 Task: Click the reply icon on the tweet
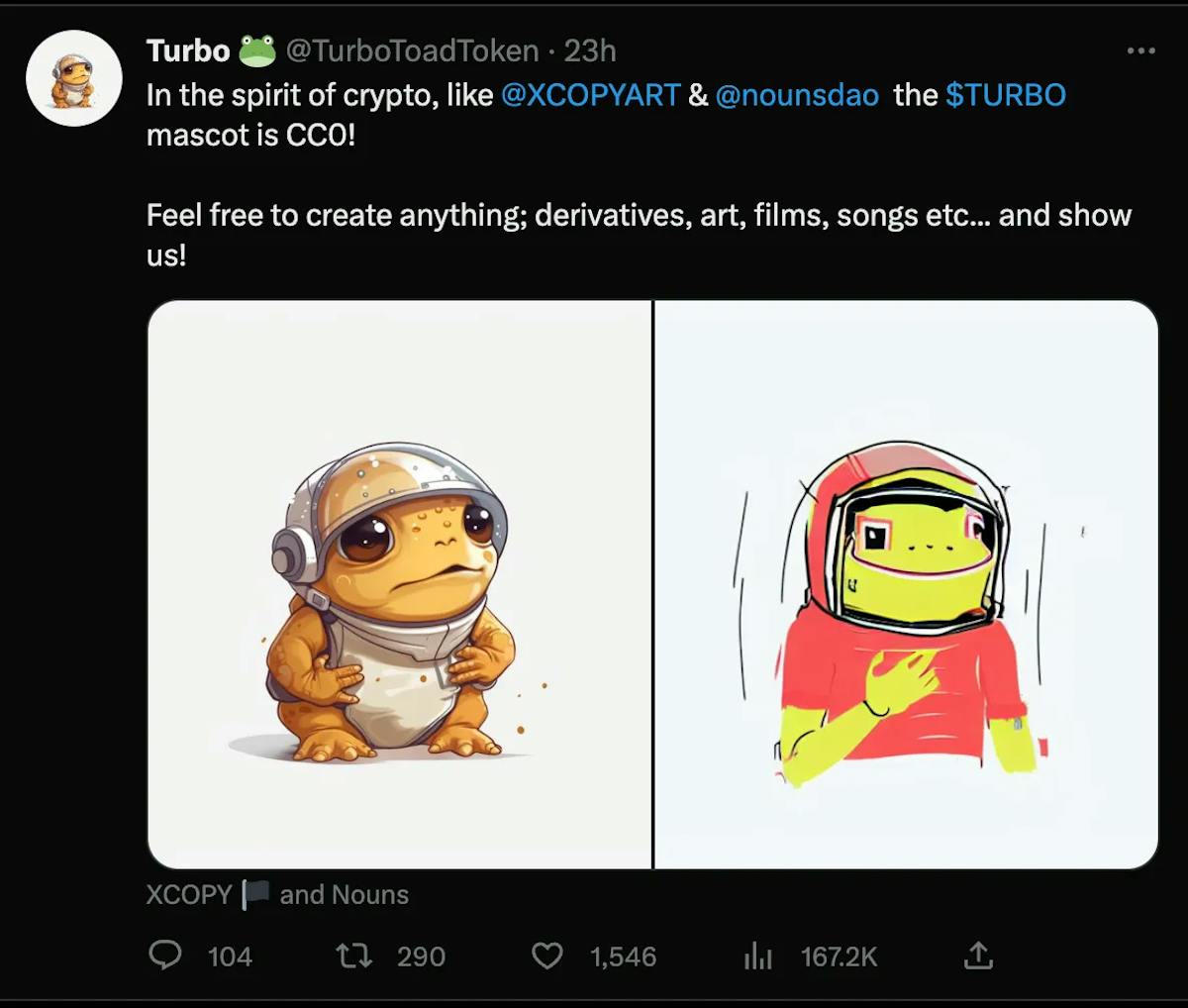[x=166, y=956]
